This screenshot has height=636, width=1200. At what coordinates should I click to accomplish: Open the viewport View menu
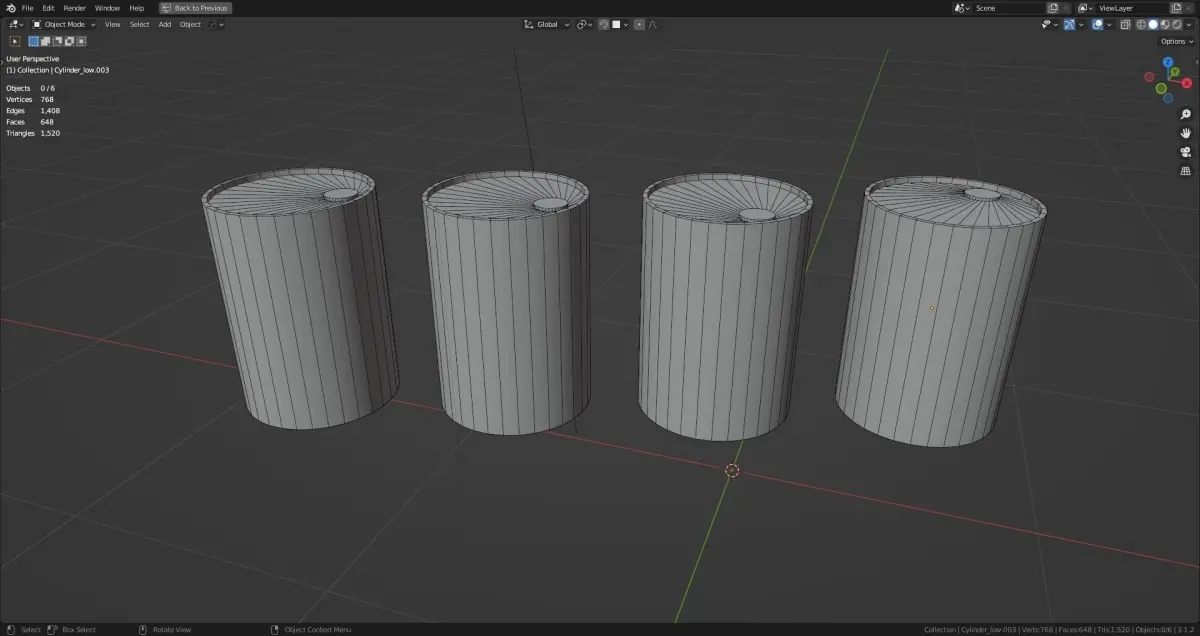click(112, 24)
